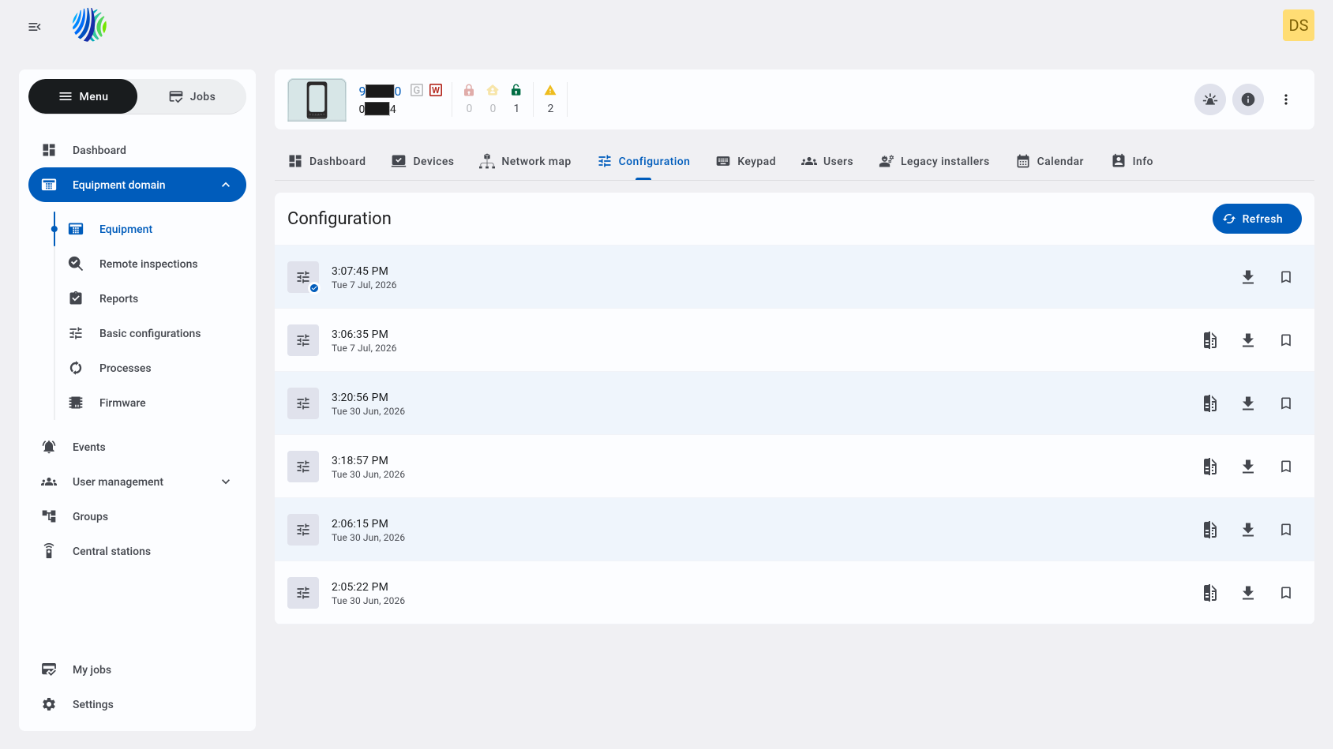Open Dashboard in the left sidebar
Viewport: 1333px width, 749px height.
pyautogui.click(x=137, y=150)
